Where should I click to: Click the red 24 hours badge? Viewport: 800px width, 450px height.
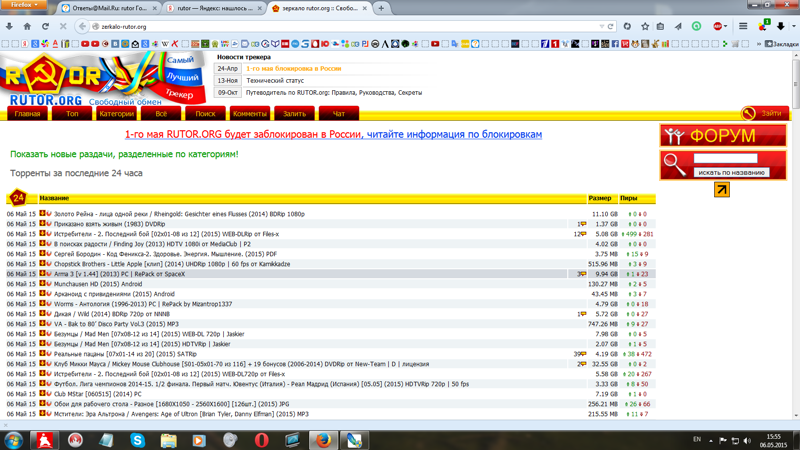18,197
